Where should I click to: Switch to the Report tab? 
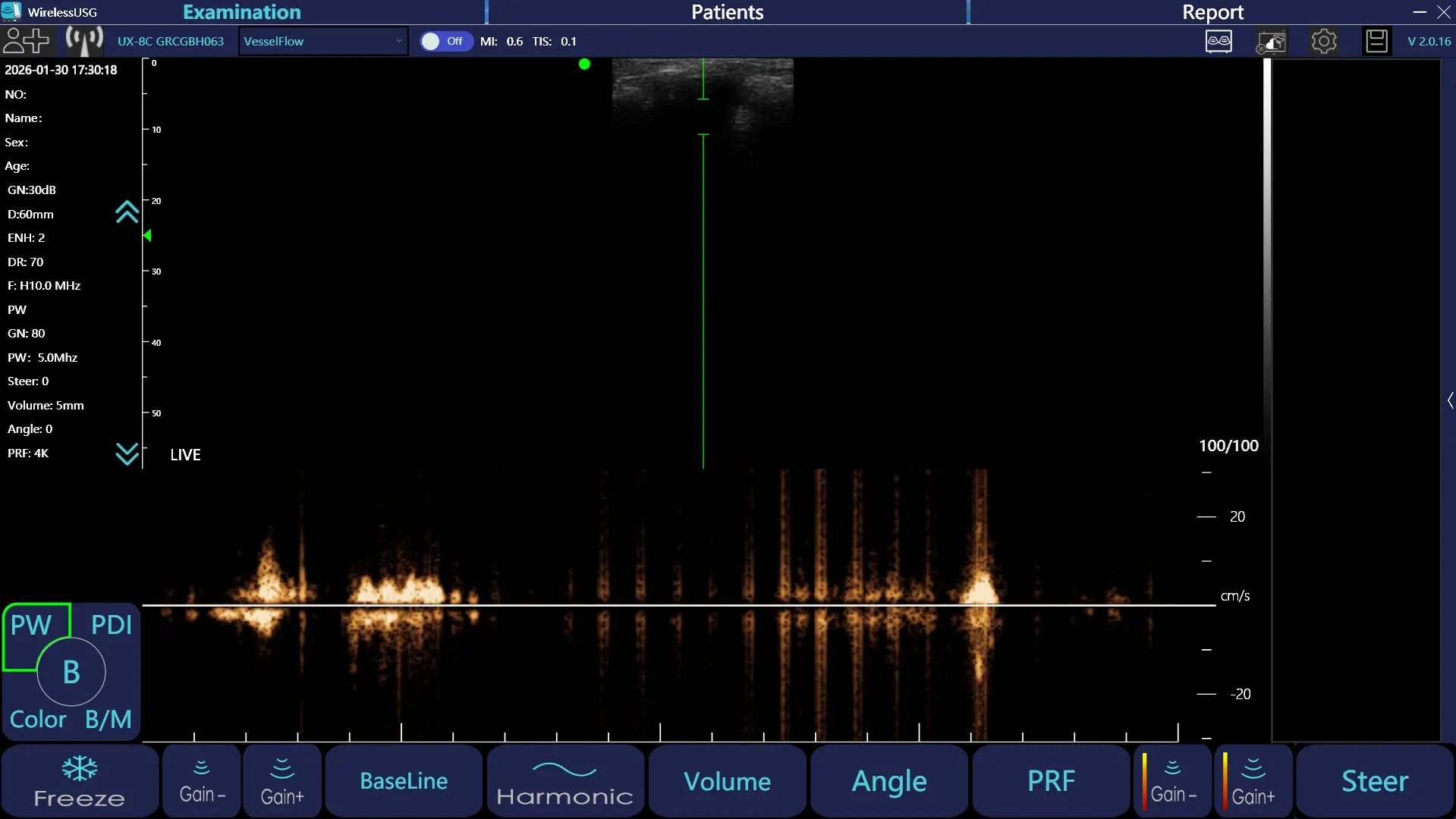[1212, 12]
